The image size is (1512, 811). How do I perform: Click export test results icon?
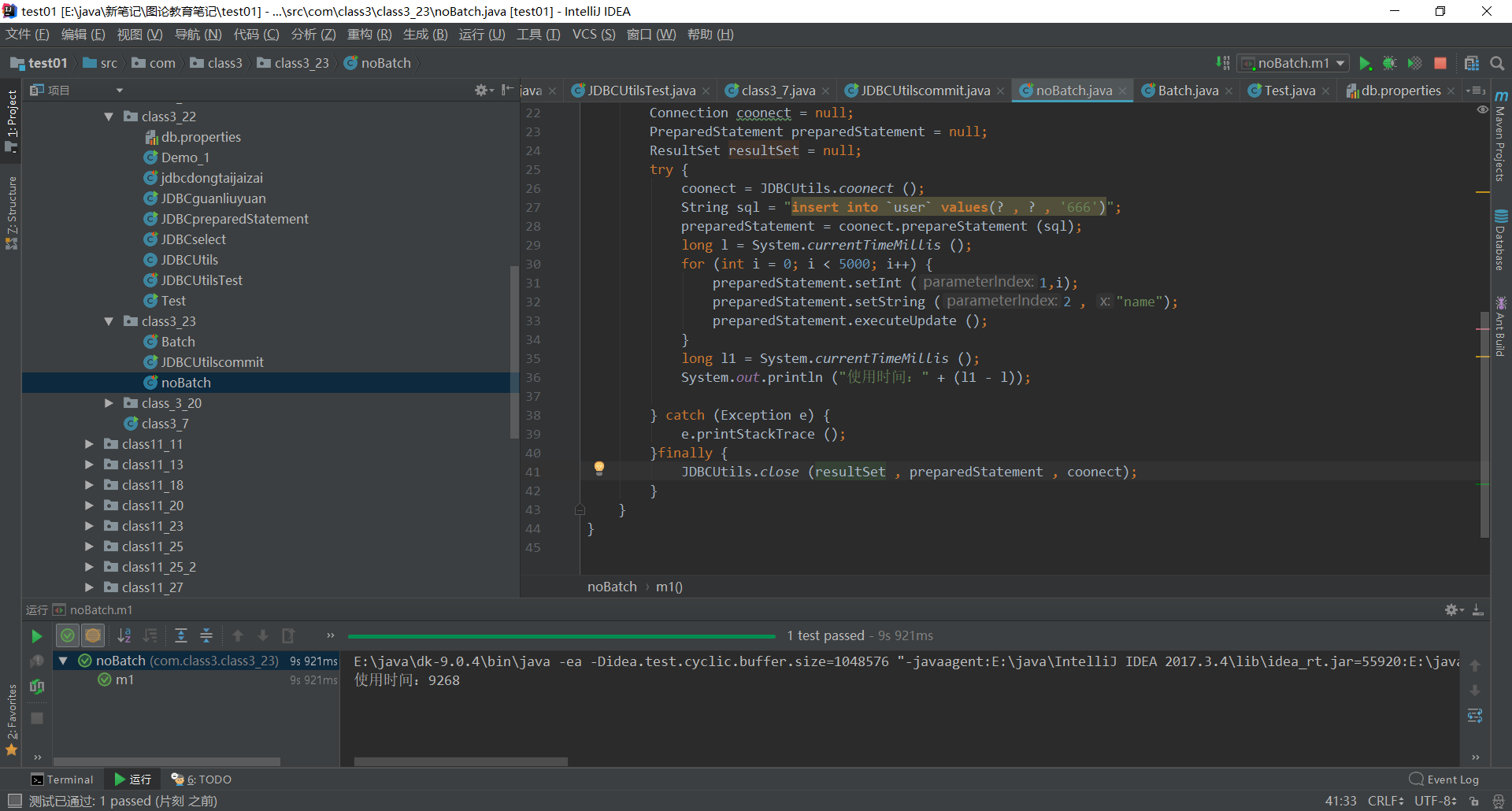pyautogui.click(x=288, y=635)
